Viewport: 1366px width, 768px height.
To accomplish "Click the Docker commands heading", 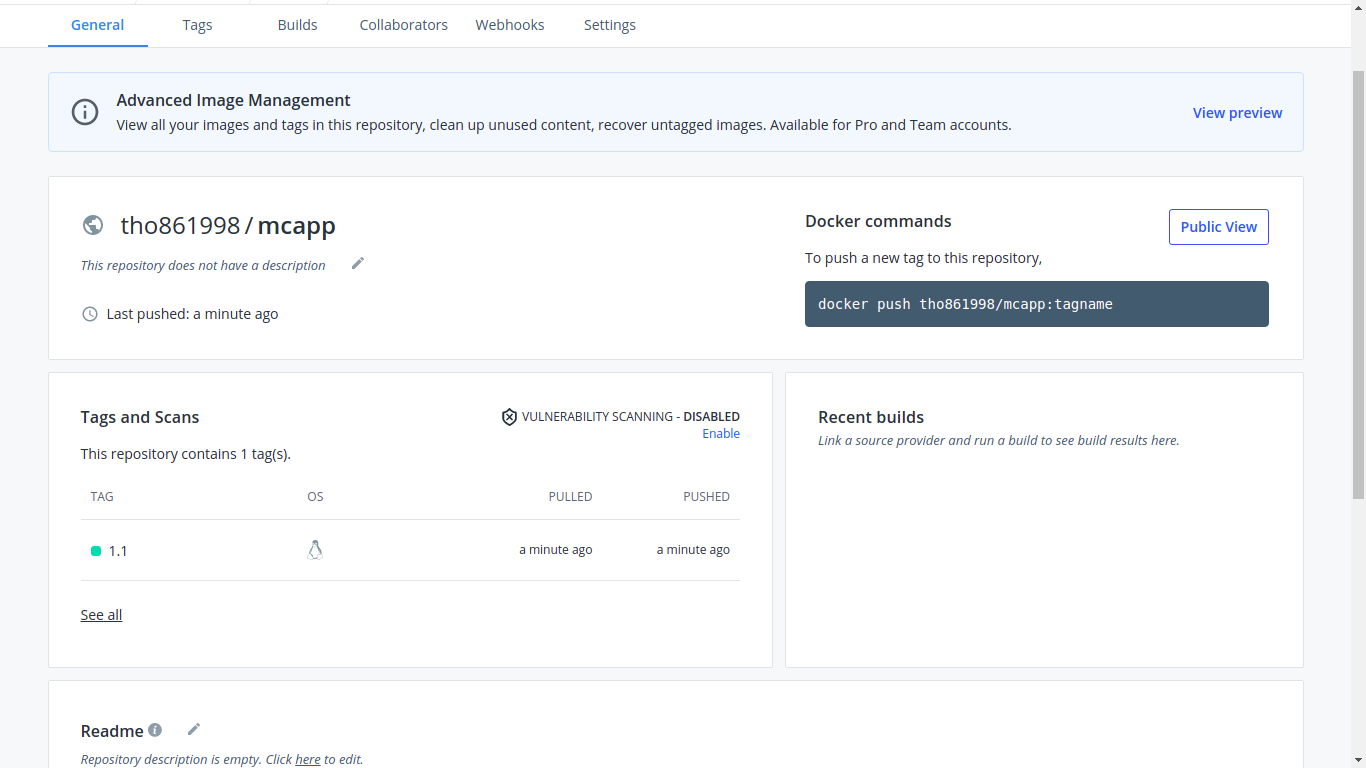I will (878, 221).
